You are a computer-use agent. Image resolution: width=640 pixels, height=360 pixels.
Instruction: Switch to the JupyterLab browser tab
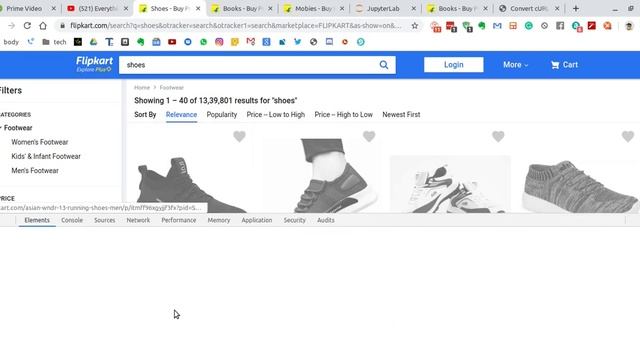(x=384, y=9)
